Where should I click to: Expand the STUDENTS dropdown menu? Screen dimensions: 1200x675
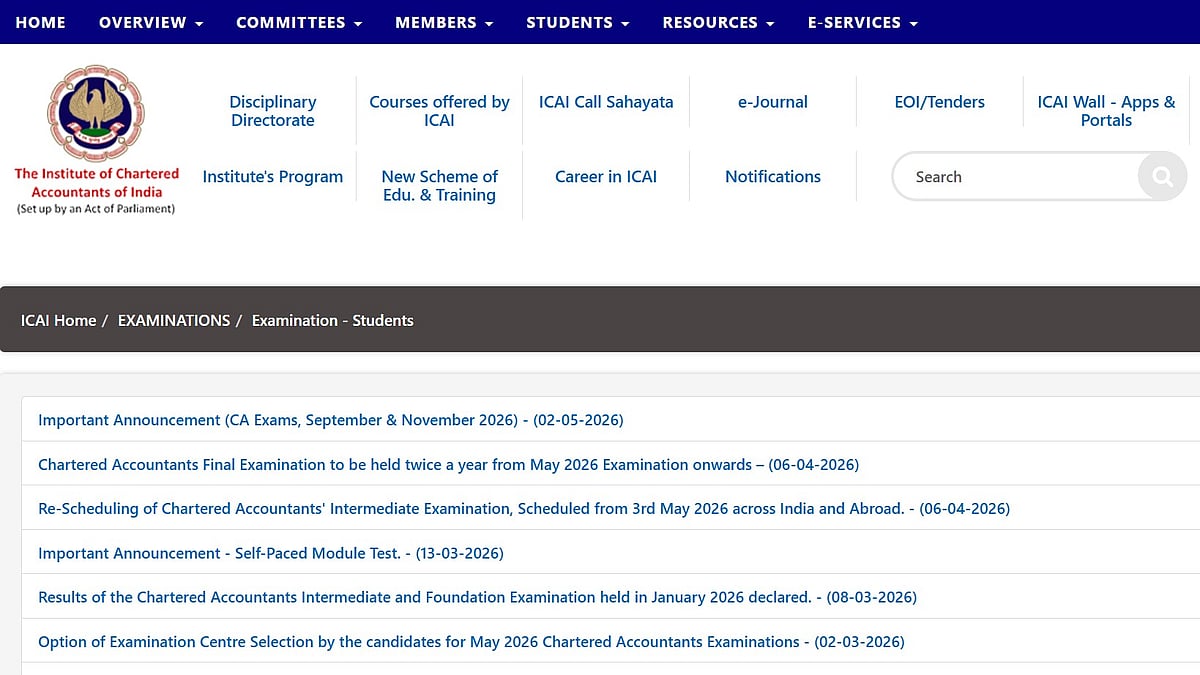coord(578,22)
